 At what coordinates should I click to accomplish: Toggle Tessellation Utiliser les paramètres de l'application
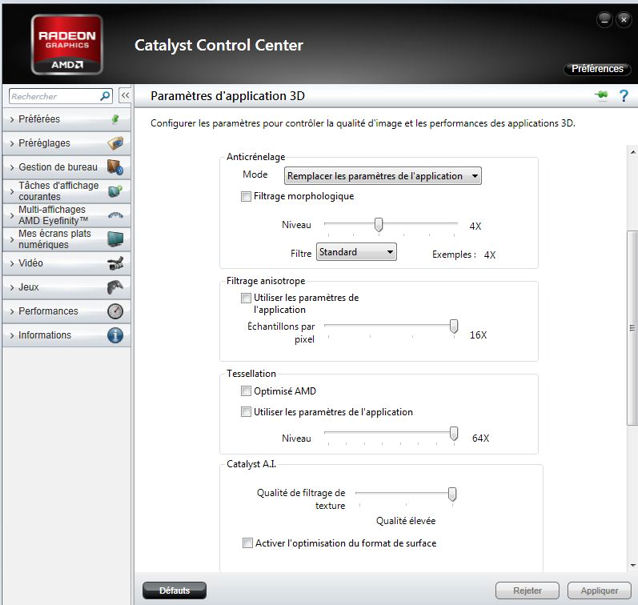(x=246, y=412)
